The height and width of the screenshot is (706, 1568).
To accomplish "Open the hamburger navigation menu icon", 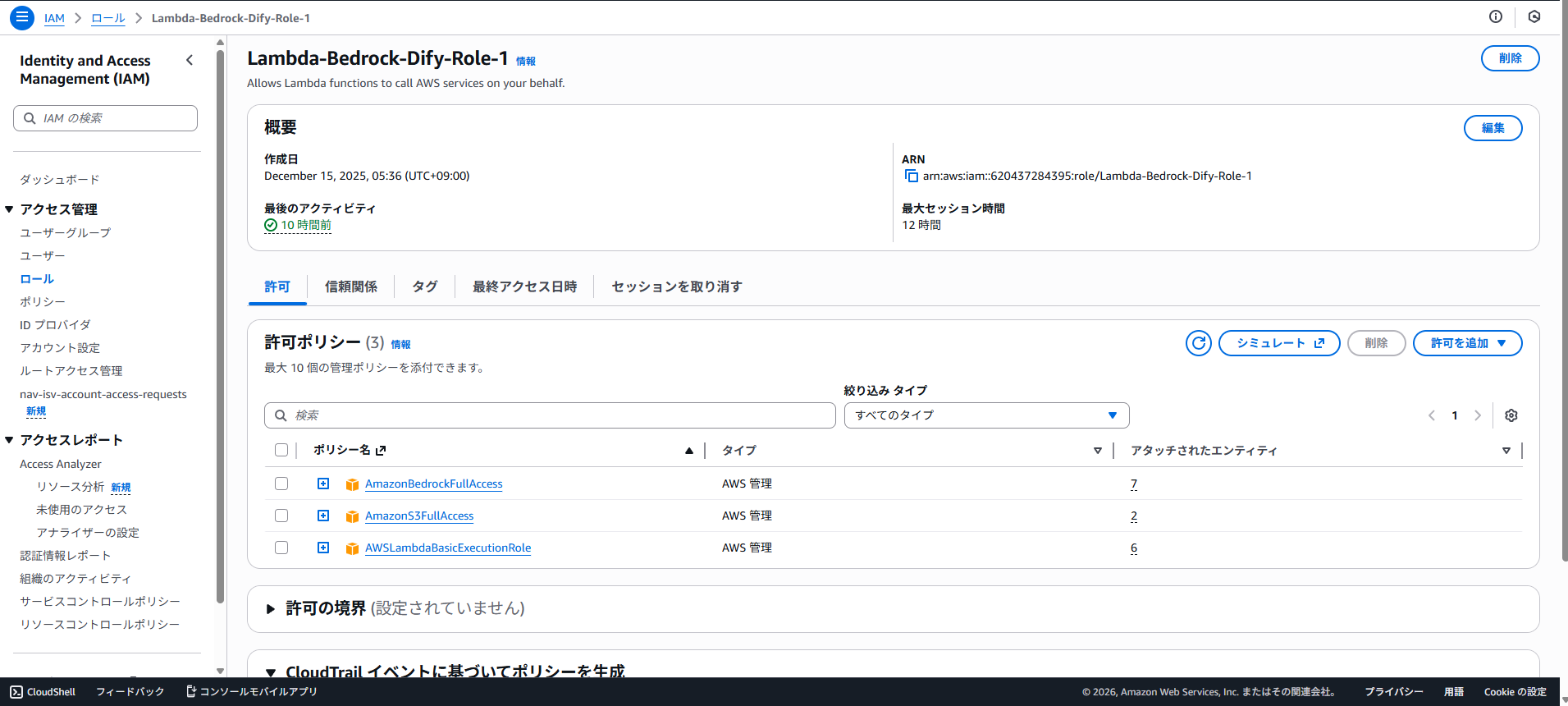I will pyautogui.click(x=22, y=17).
